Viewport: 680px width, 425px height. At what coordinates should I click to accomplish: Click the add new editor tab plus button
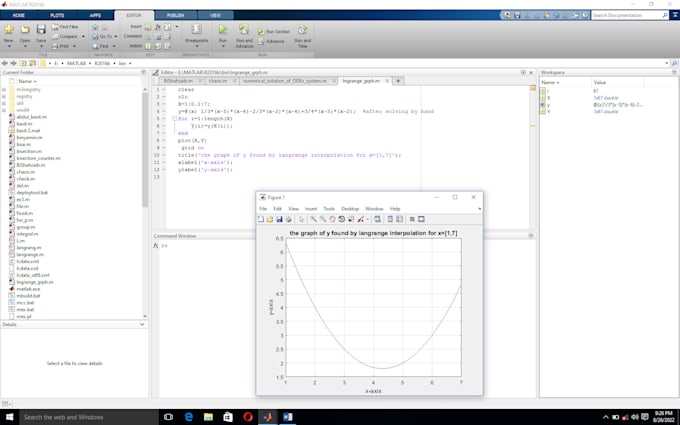pyautogui.click(x=398, y=81)
